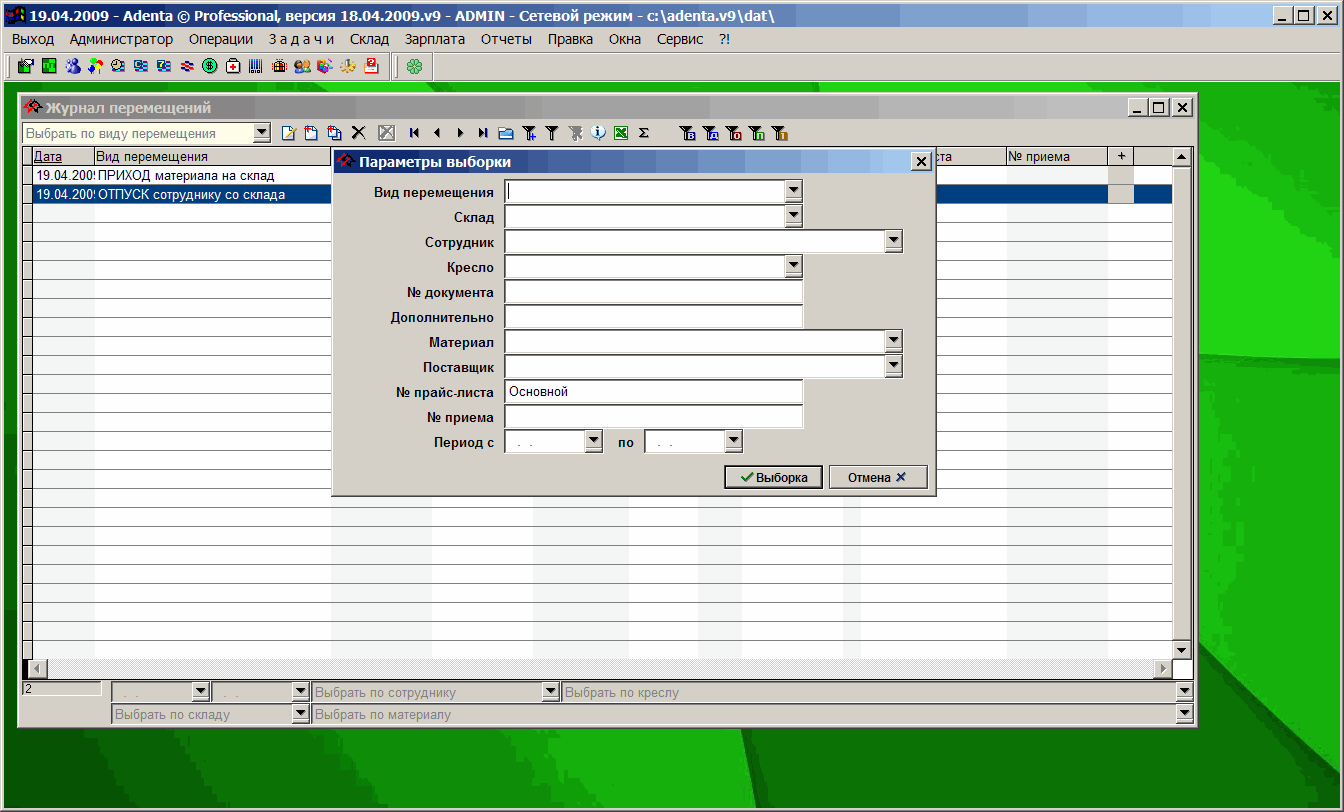Open the Период с date dropdown
Image resolution: width=1344 pixels, height=812 pixels.
[593, 441]
